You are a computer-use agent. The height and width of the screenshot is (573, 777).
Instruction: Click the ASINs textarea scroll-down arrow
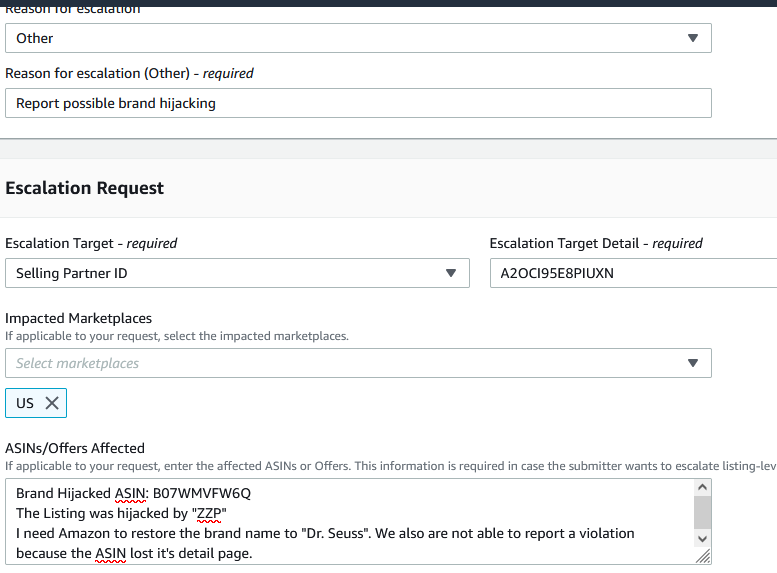pos(703,540)
